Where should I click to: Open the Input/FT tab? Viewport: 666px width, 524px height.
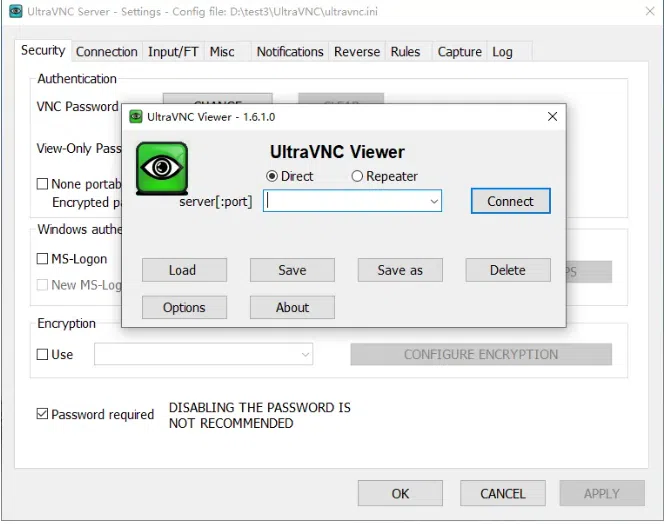tap(173, 52)
